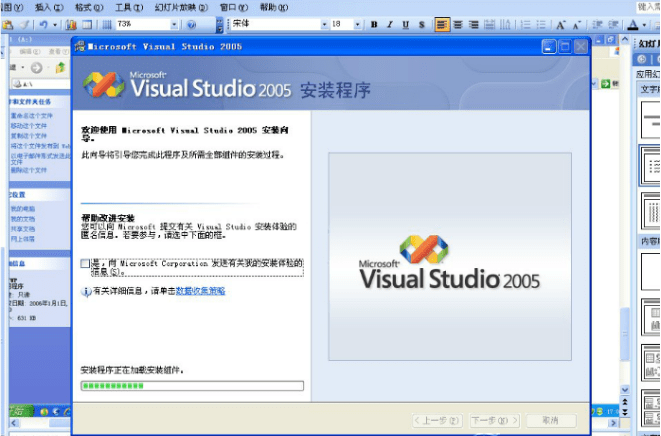Open the 73% zoom dropdown
Viewport: 661px width, 436px height.
[173, 23]
